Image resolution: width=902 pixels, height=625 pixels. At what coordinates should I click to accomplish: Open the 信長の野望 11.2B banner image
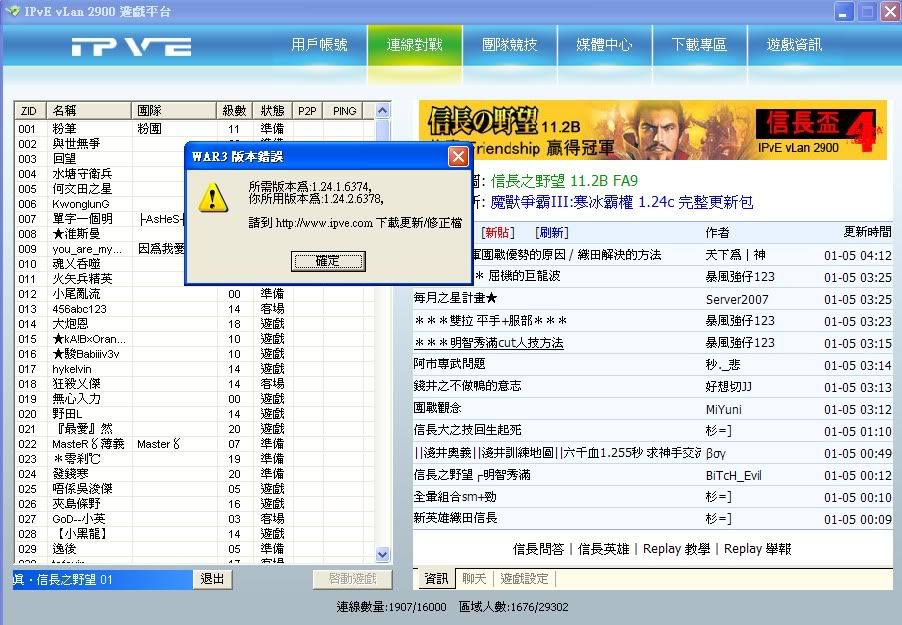653,130
